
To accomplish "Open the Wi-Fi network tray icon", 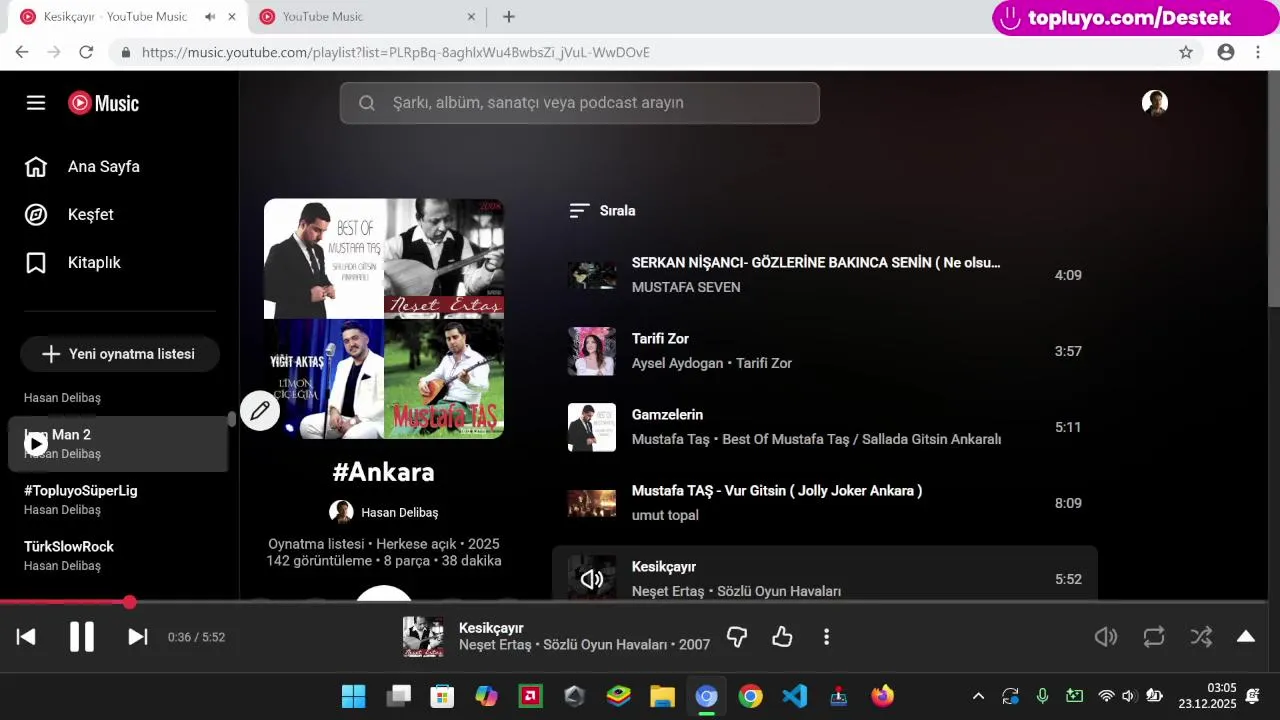I will click(1106, 696).
